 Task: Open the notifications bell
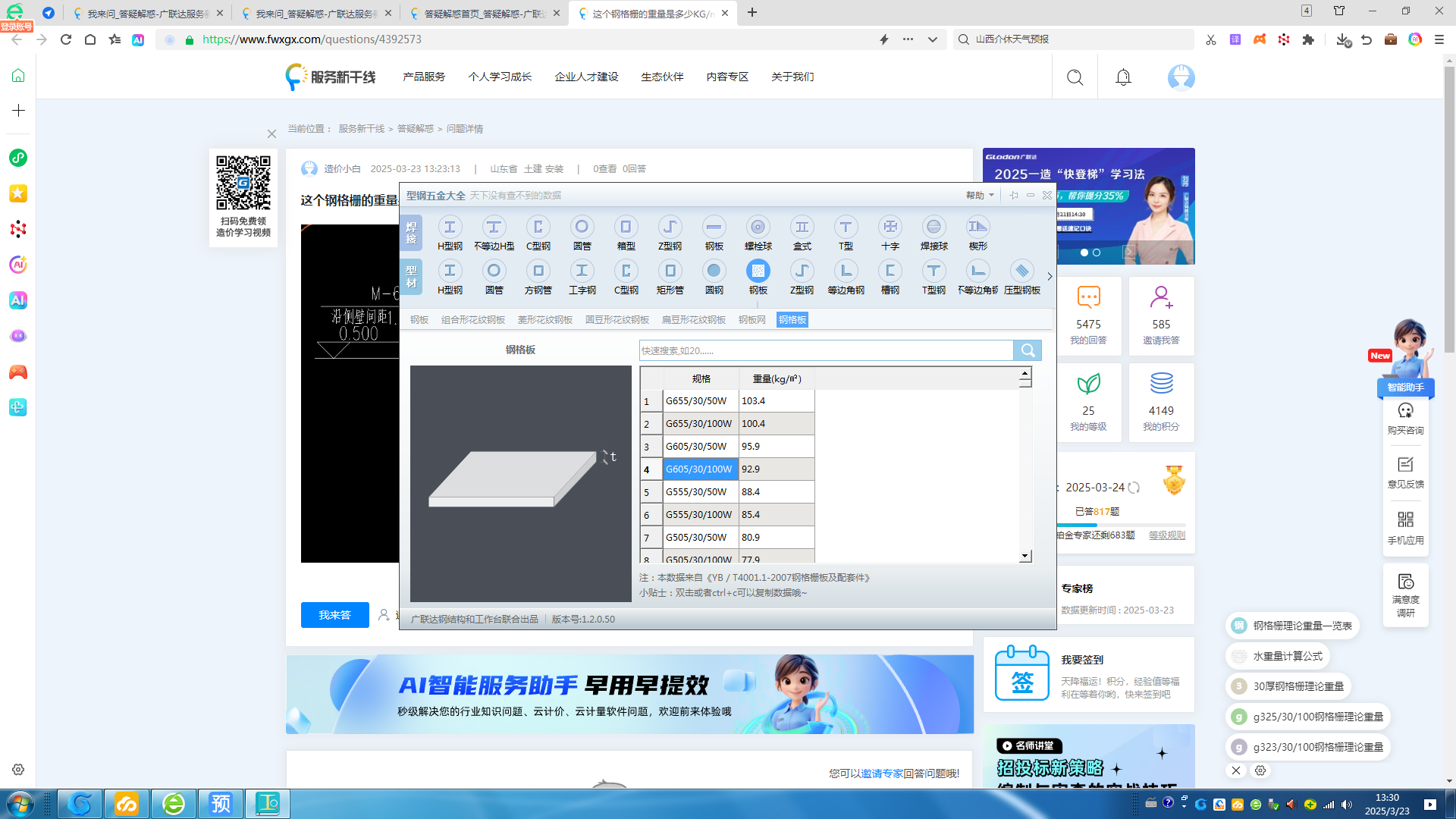tap(1123, 77)
